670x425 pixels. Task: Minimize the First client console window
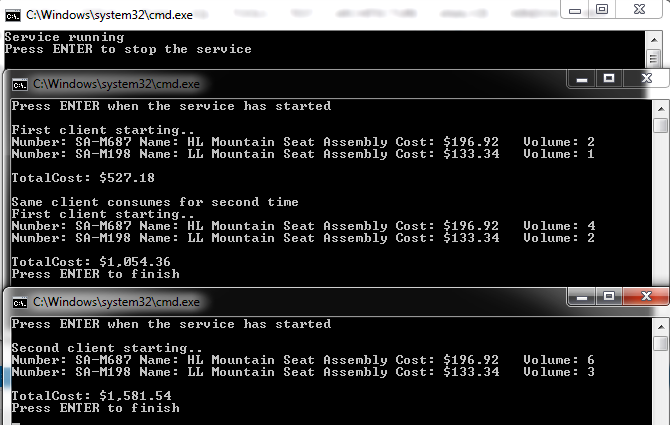(x=581, y=78)
